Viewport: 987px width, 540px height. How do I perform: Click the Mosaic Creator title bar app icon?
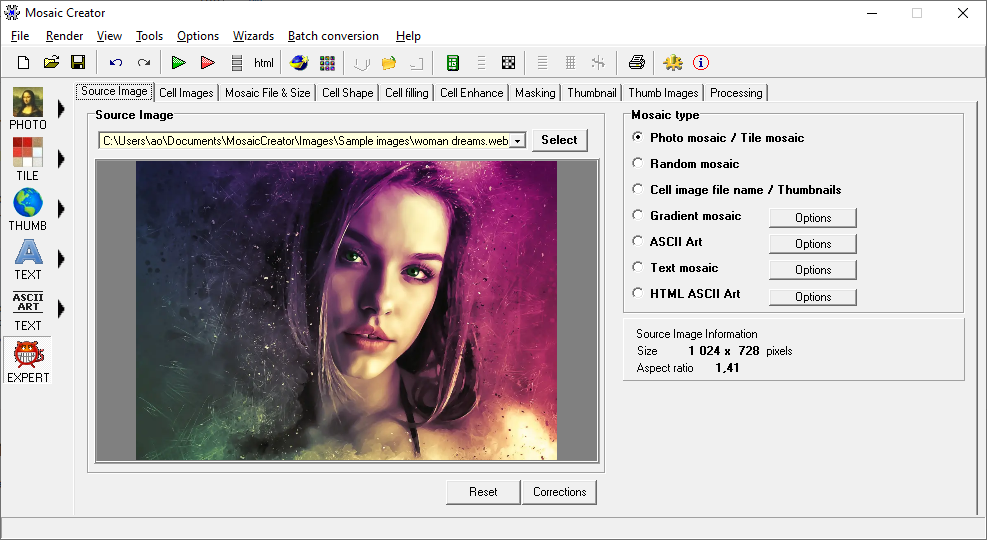pyautogui.click(x=12, y=13)
